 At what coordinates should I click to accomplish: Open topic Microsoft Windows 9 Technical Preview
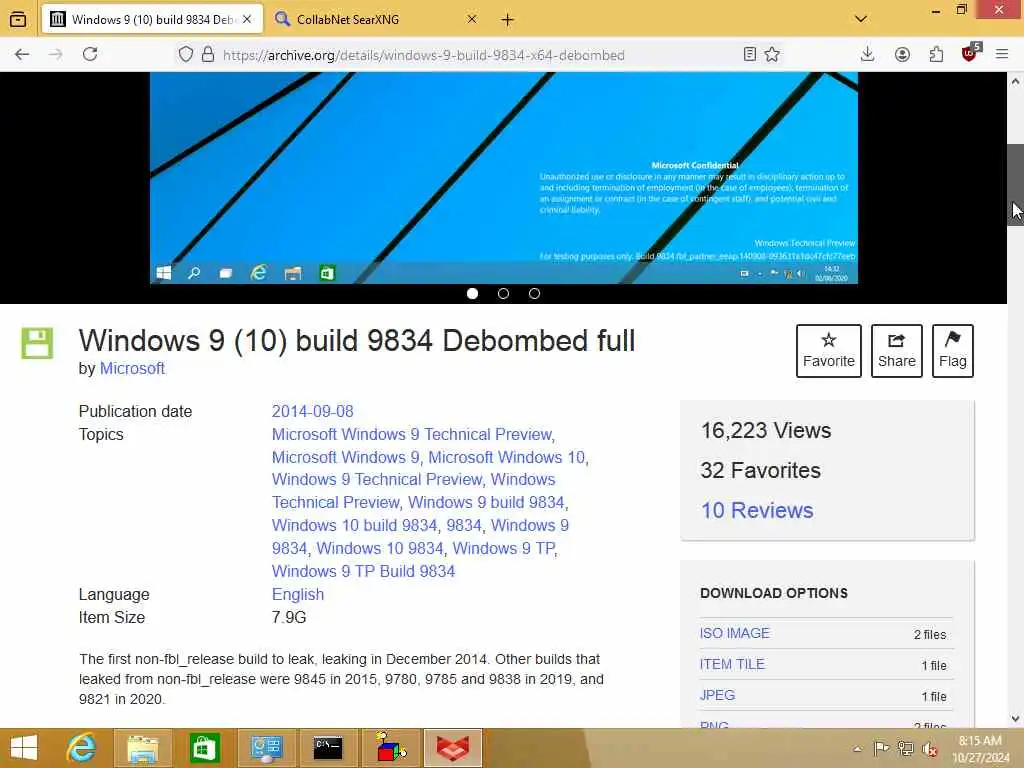(412, 434)
